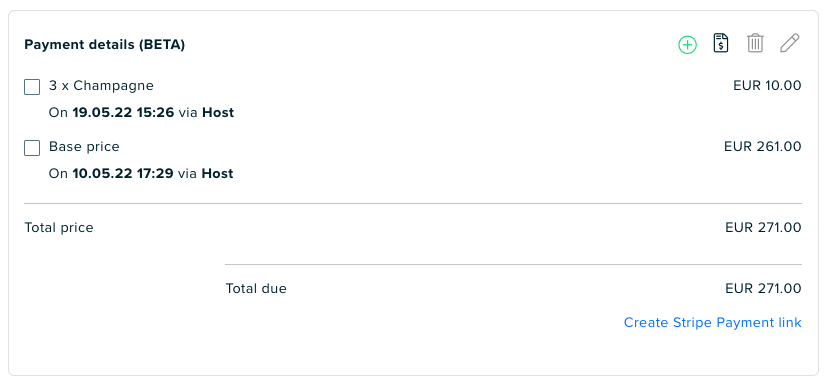The image size is (827, 383).
Task: Click the Total price label
Action: pos(59,228)
